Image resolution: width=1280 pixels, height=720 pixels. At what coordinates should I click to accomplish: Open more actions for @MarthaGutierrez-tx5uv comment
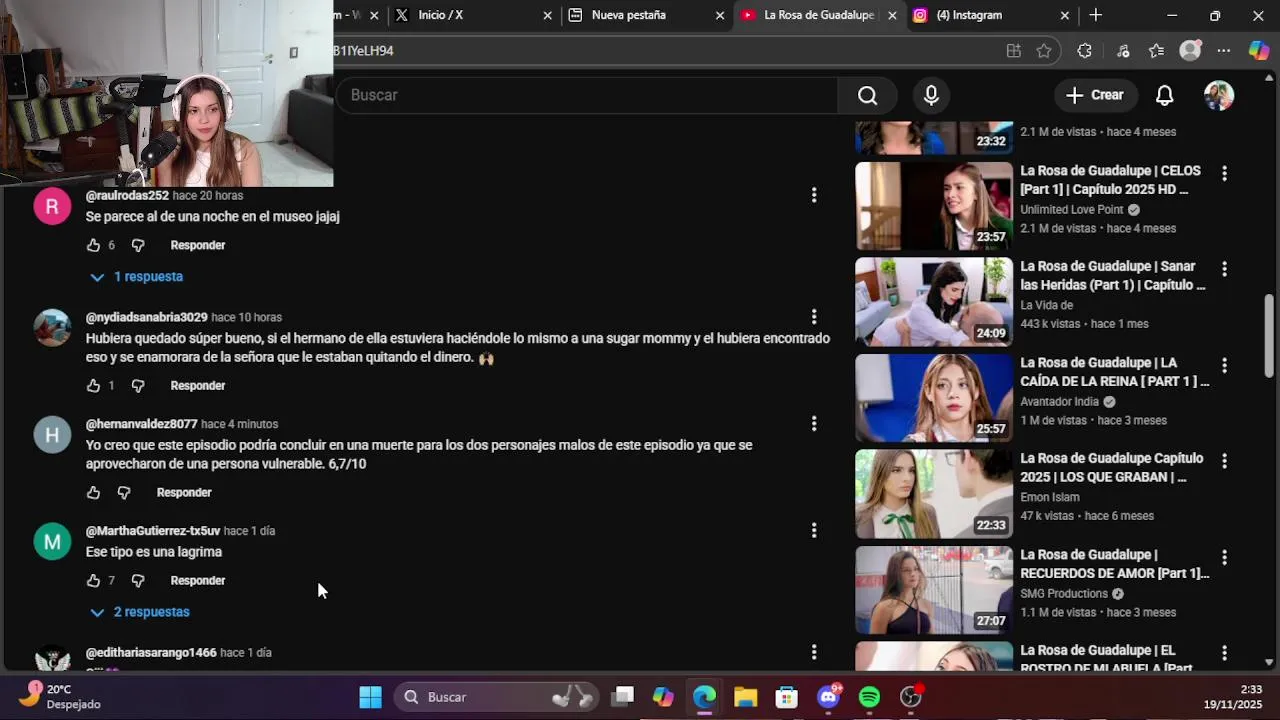pos(814,530)
